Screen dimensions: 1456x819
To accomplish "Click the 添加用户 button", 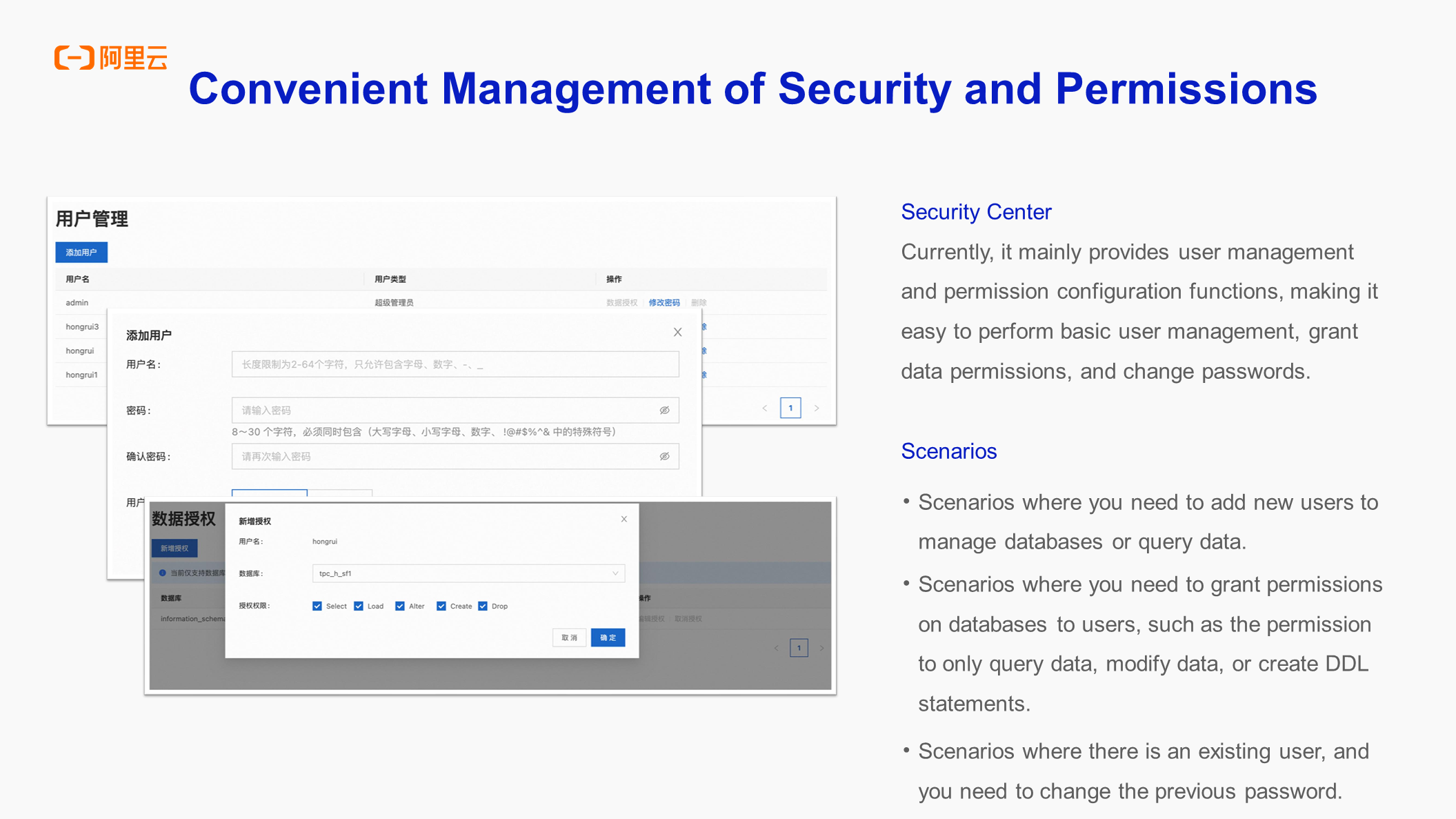I will point(81,253).
